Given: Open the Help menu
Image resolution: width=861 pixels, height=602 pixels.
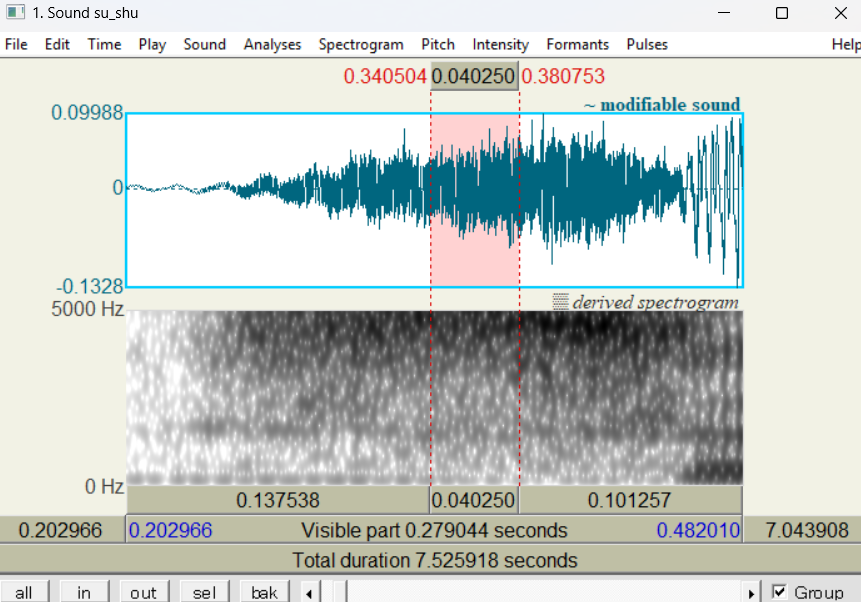Looking at the screenshot, I should click(x=846, y=44).
